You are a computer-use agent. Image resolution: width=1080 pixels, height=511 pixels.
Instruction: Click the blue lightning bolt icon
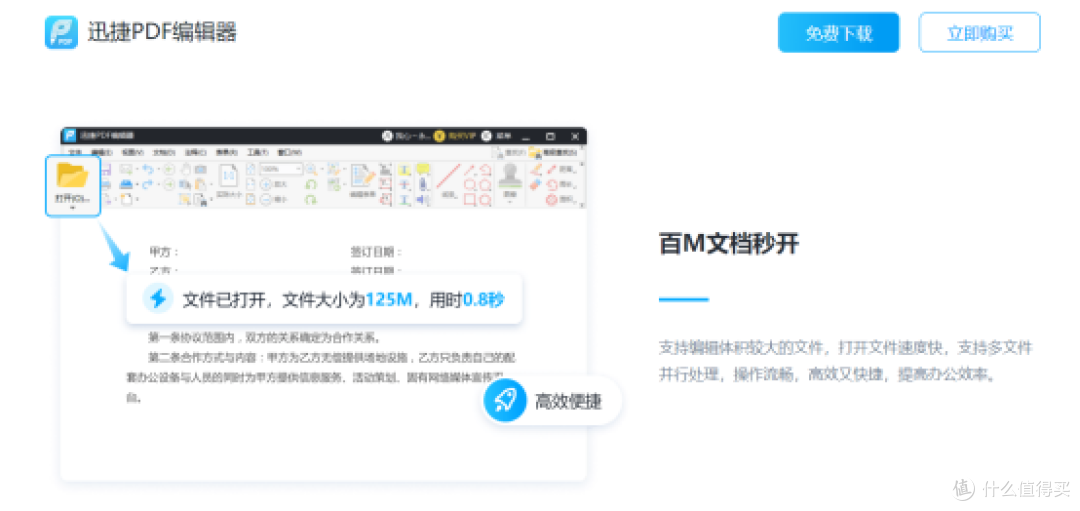point(159,298)
